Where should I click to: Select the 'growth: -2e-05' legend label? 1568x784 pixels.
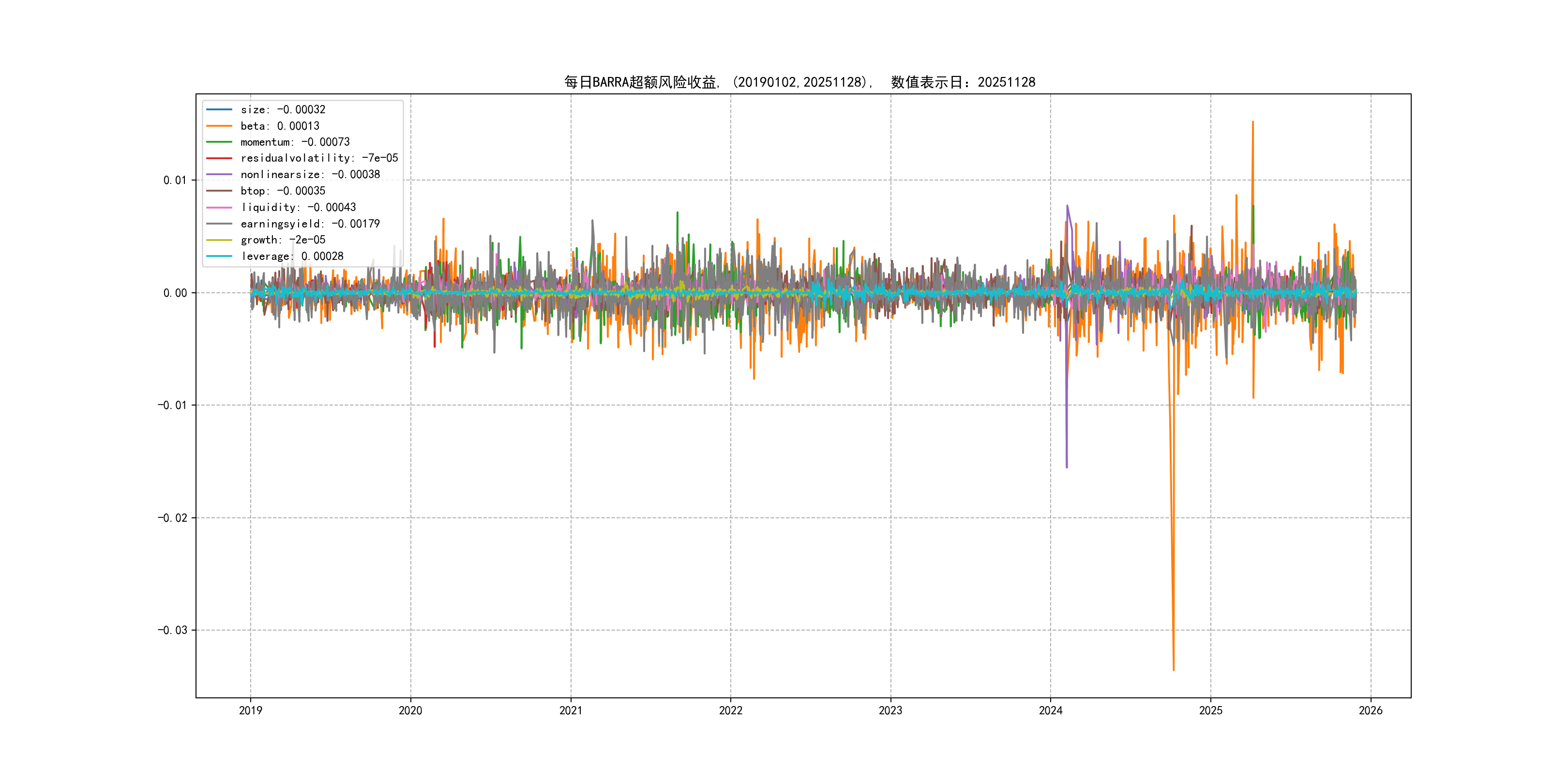(283, 240)
